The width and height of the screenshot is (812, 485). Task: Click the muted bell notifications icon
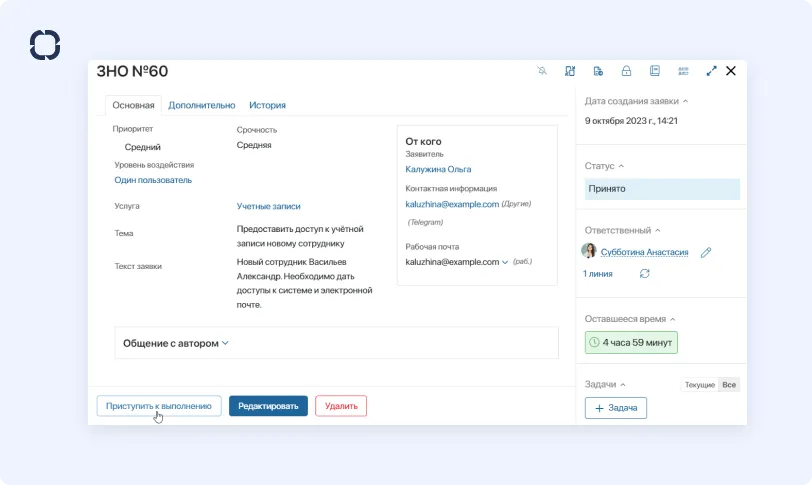click(x=542, y=71)
